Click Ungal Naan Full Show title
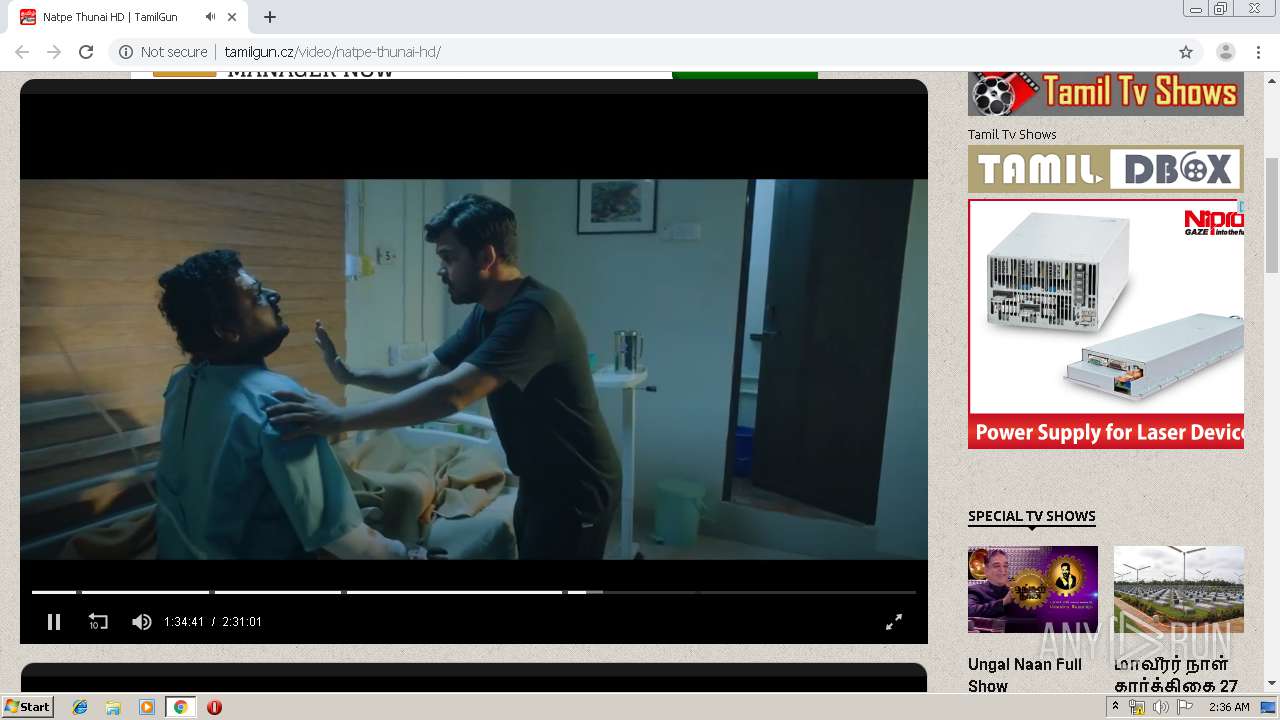This screenshot has height=720, width=1280. pyautogui.click(x=1025, y=675)
